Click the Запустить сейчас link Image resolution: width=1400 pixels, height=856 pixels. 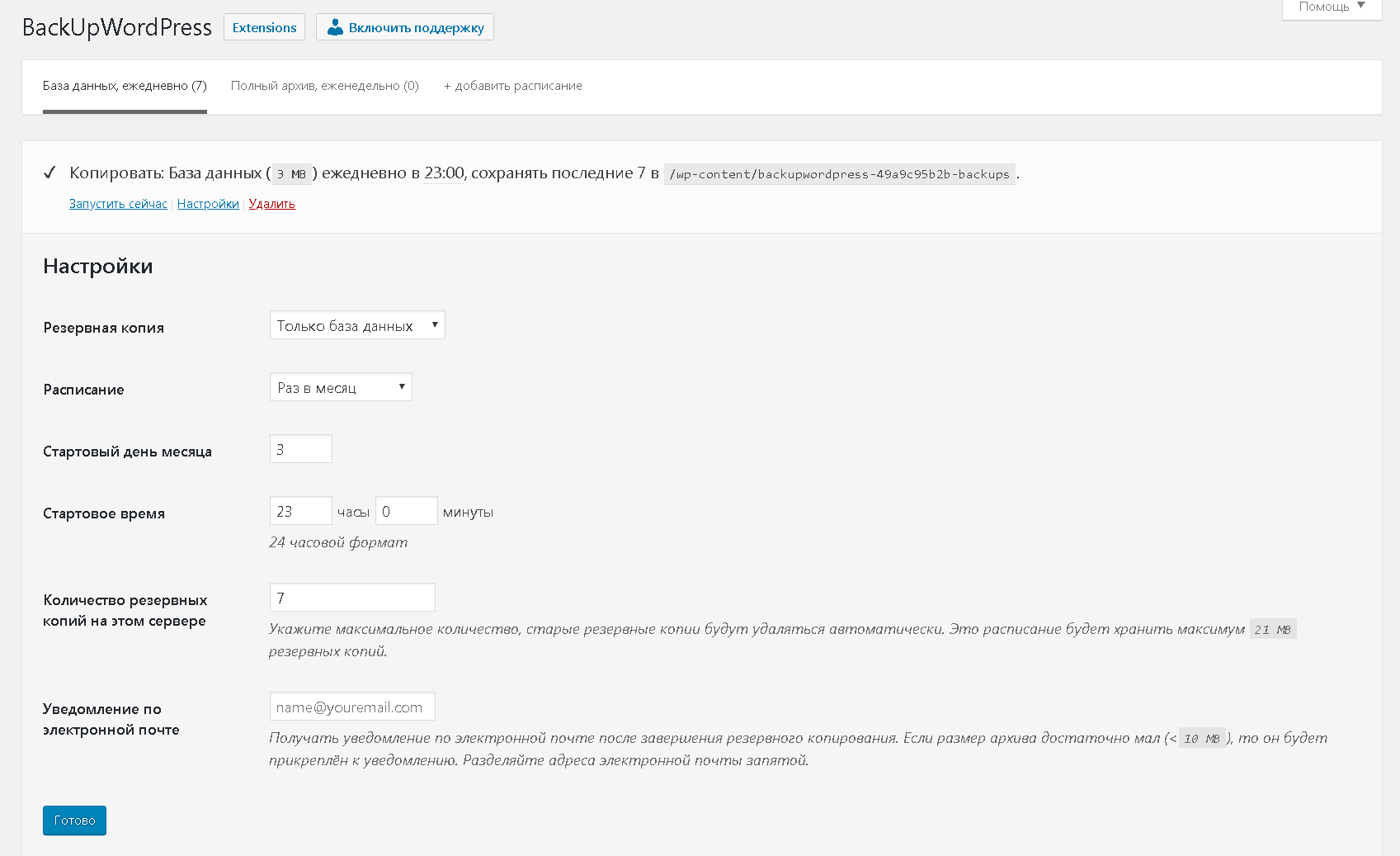click(x=118, y=204)
